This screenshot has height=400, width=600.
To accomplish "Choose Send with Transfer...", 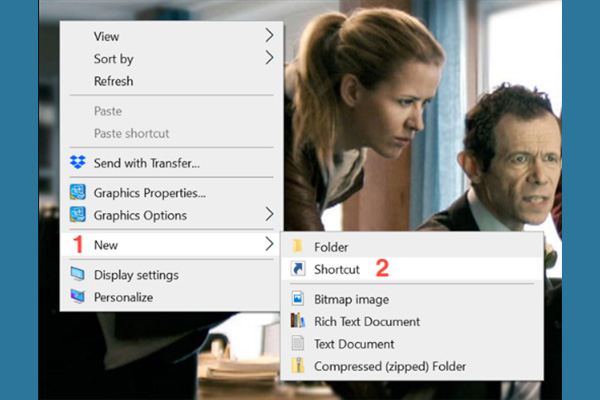I will coord(171,163).
